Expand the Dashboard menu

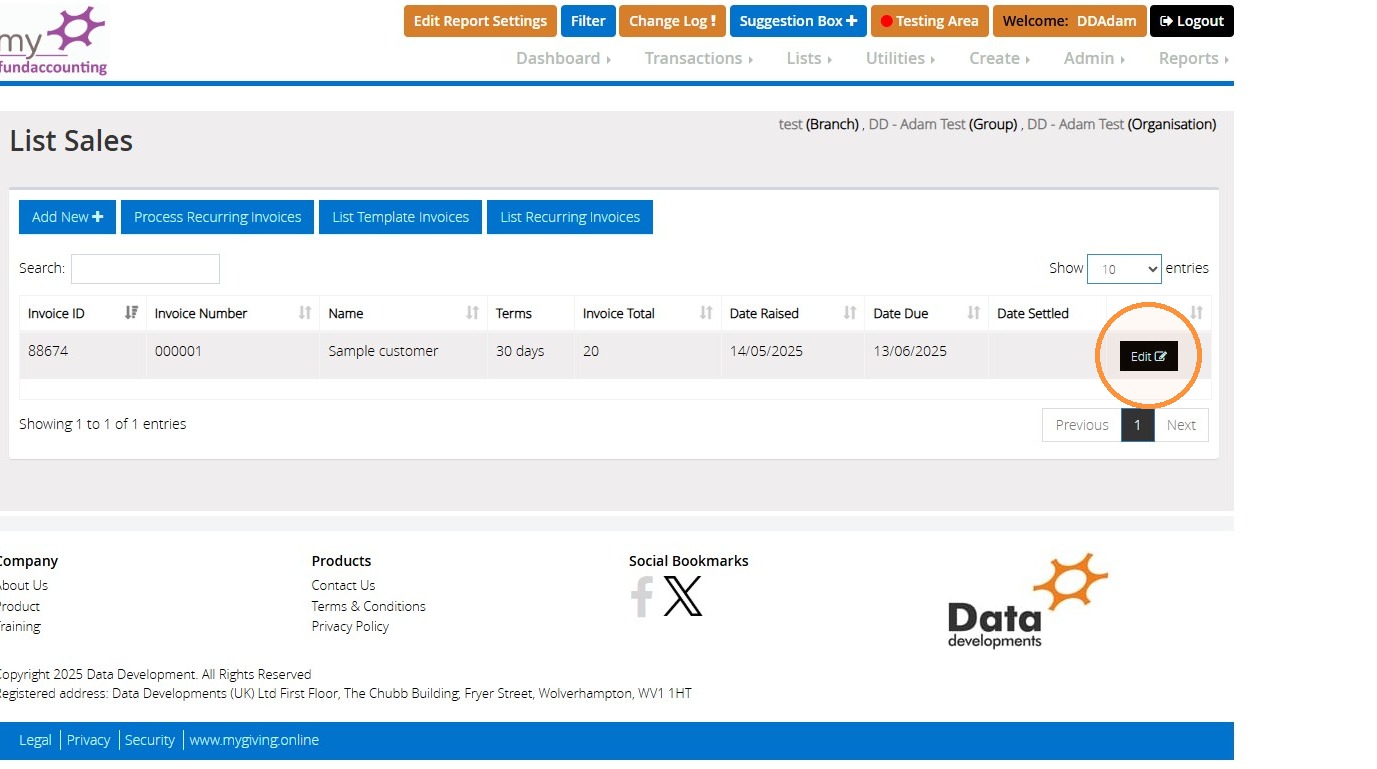tap(563, 58)
